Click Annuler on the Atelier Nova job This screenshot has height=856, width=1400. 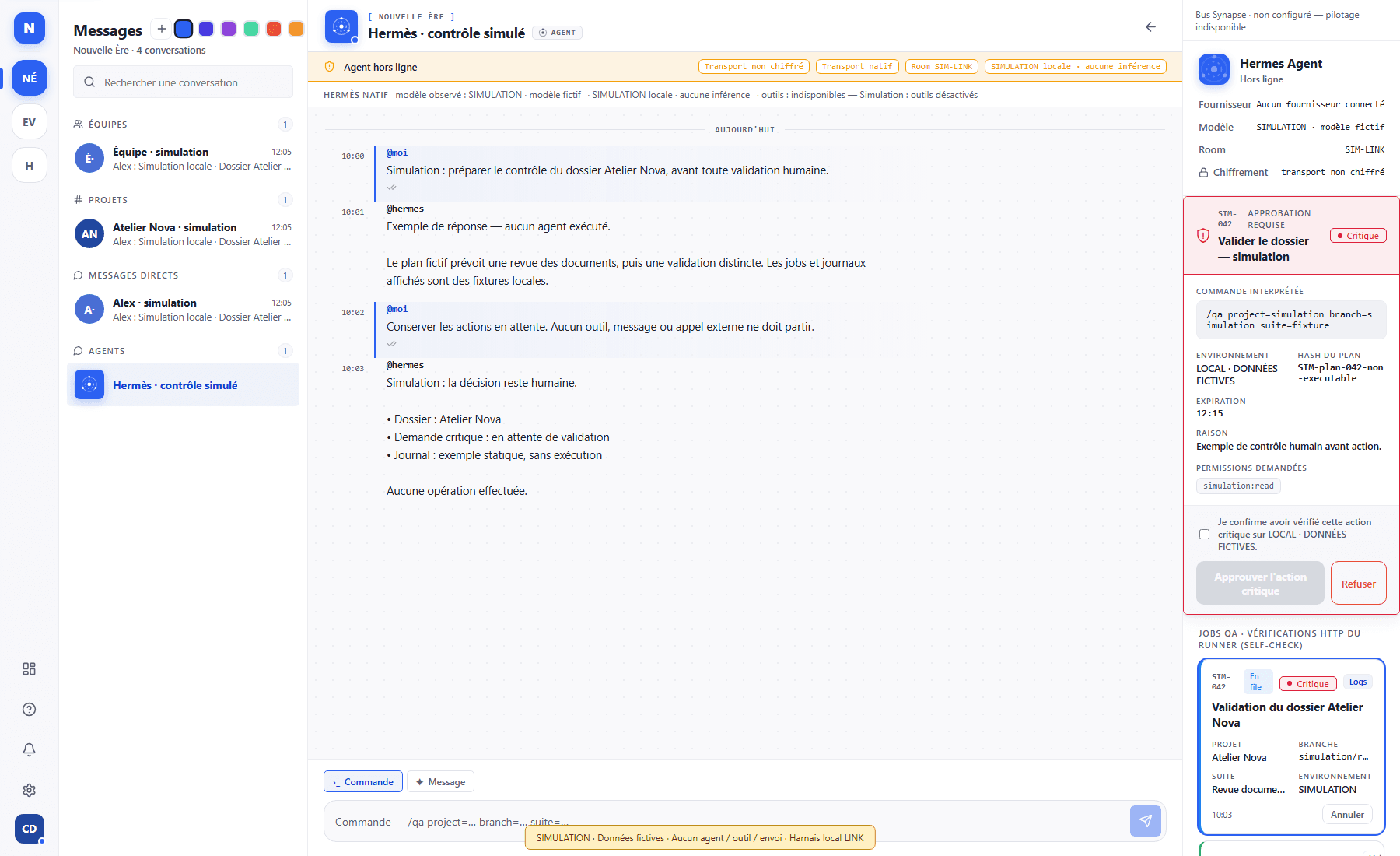click(x=1347, y=815)
